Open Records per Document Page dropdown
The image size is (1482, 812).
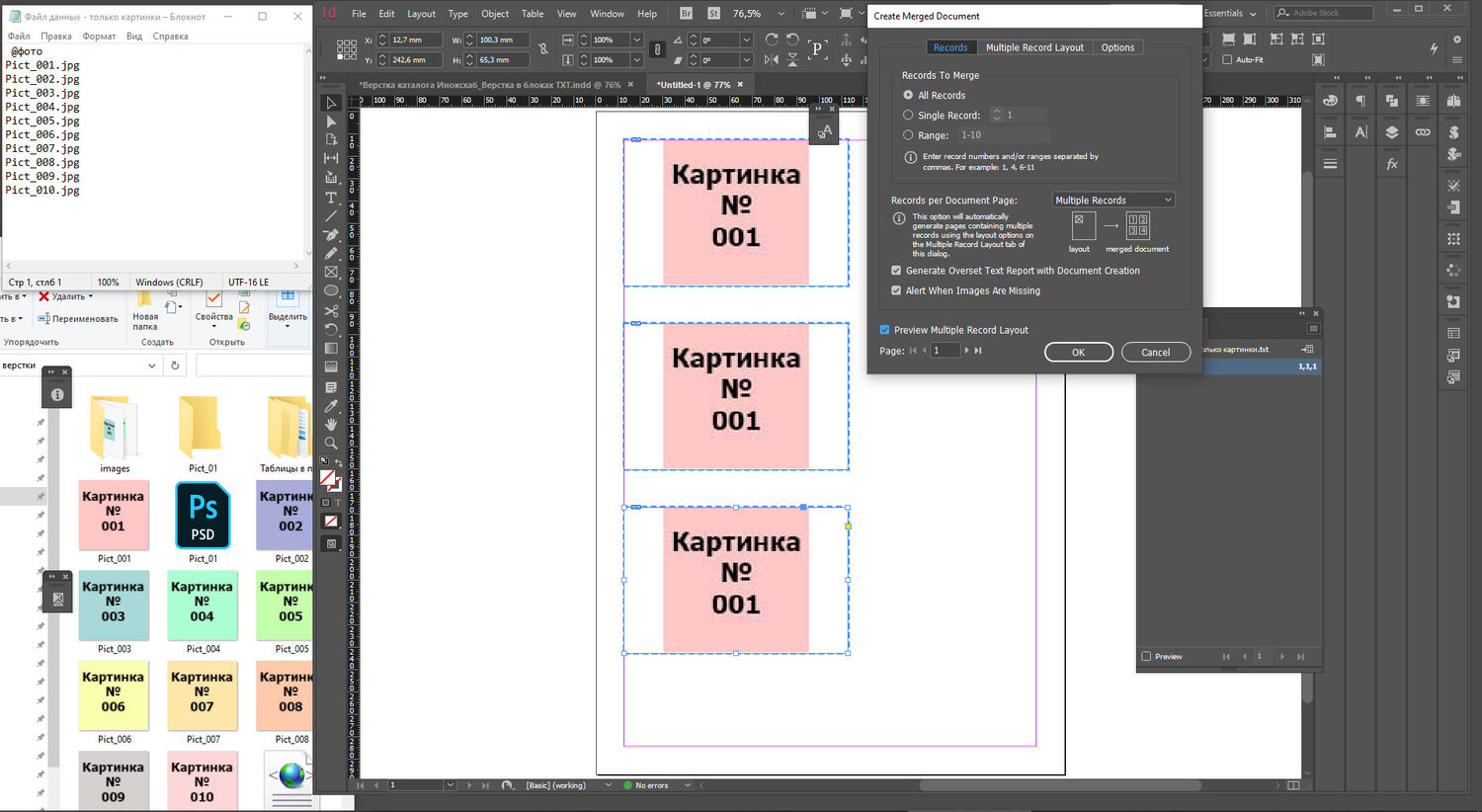[1113, 200]
